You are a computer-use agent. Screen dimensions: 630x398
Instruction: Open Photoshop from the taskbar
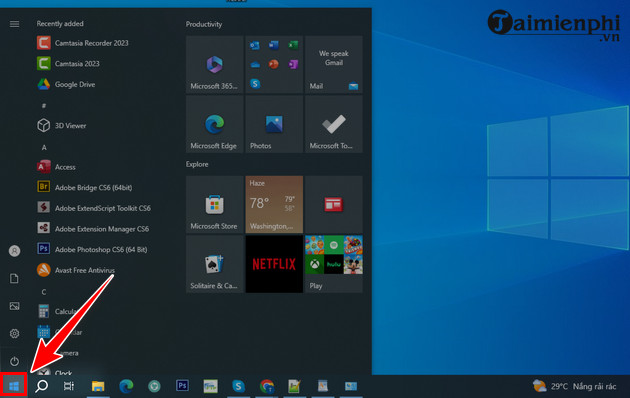tap(182, 386)
